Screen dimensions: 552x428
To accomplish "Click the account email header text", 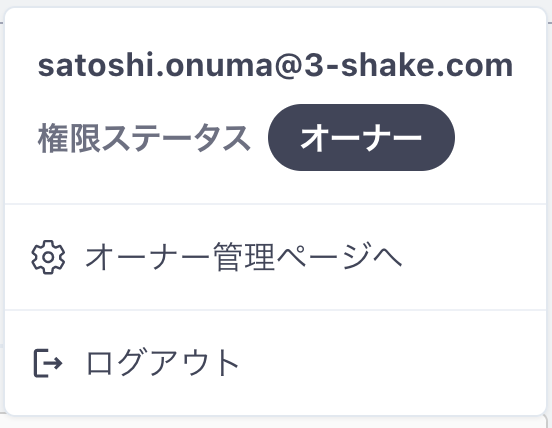I will click(x=275, y=65).
